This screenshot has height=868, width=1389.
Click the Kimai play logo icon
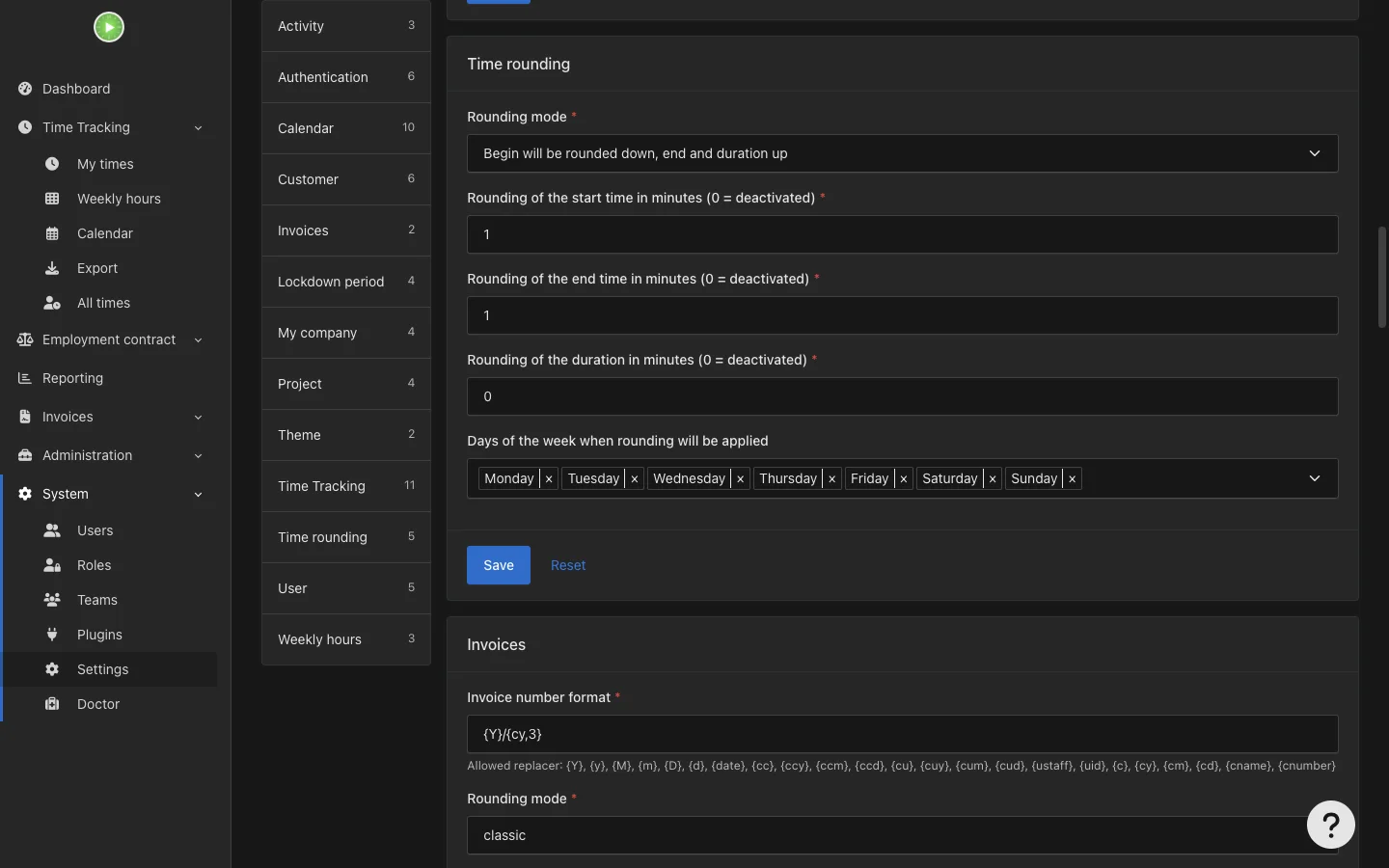pyautogui.click(x=109, y=27)
